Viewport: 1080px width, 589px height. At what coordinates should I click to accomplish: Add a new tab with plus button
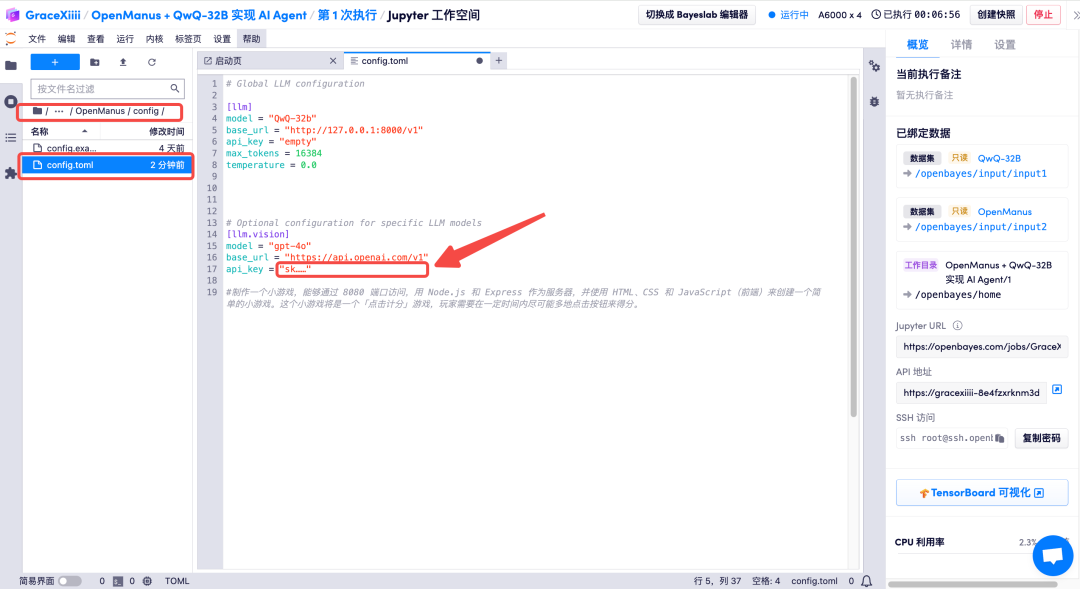pos(499,61)
